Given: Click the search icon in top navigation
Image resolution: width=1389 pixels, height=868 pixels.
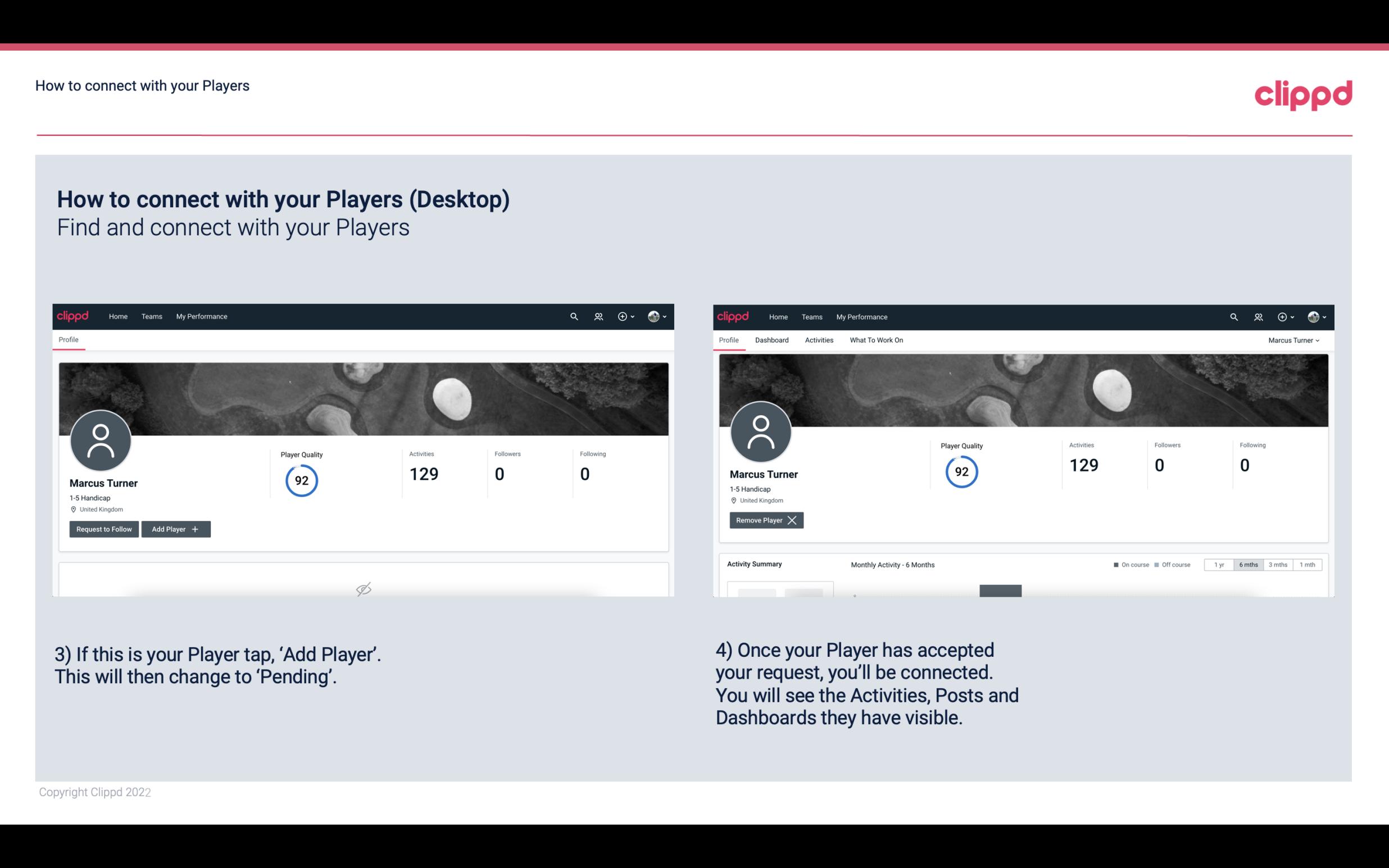Looking at the screenshot, I should coord(573,316).
